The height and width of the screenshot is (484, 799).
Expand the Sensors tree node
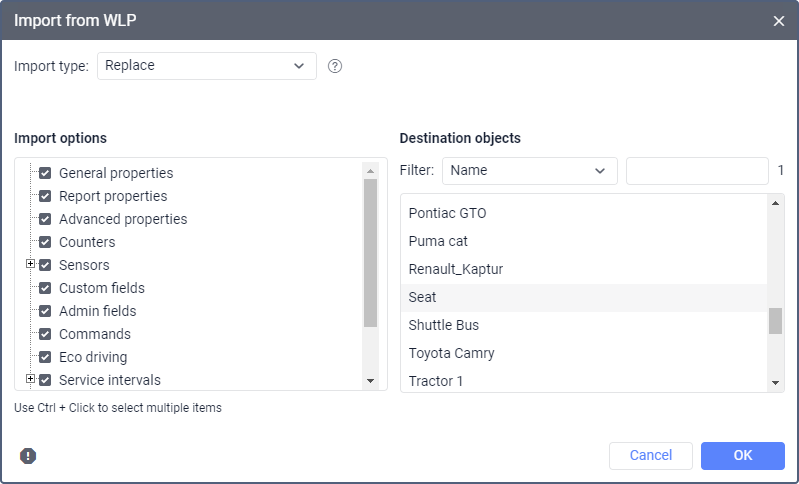tap(30, 265)
